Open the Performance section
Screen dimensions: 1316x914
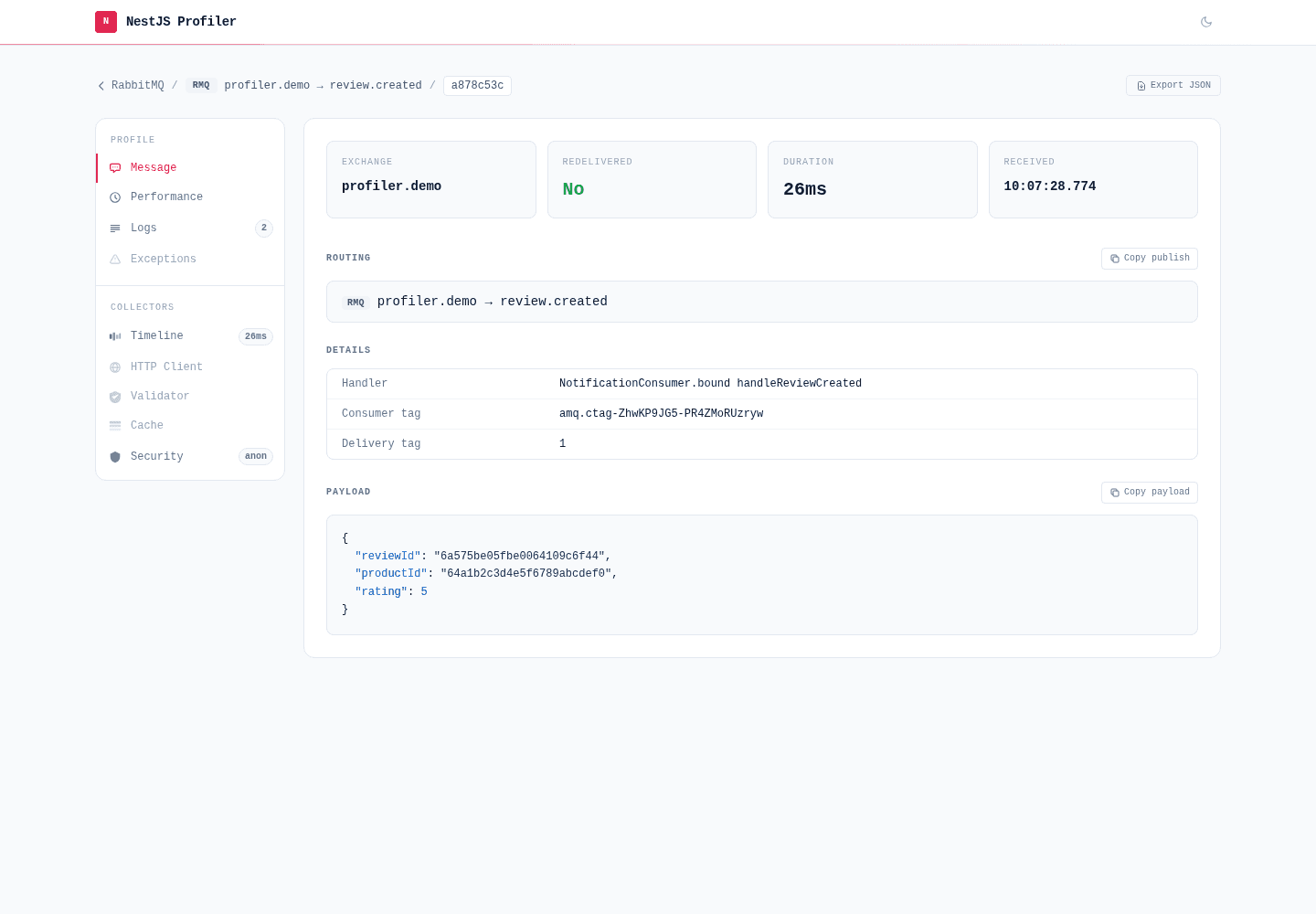coord(190,197)
